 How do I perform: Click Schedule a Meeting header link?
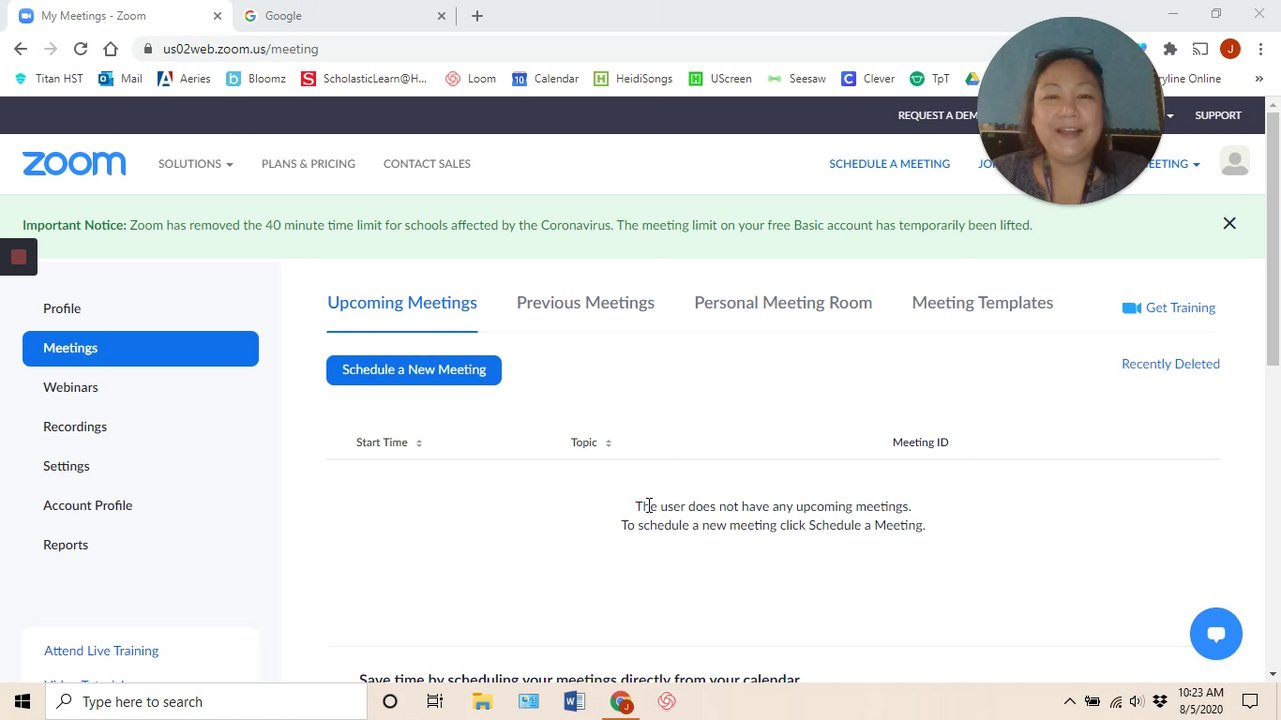[x=889, y=164]
